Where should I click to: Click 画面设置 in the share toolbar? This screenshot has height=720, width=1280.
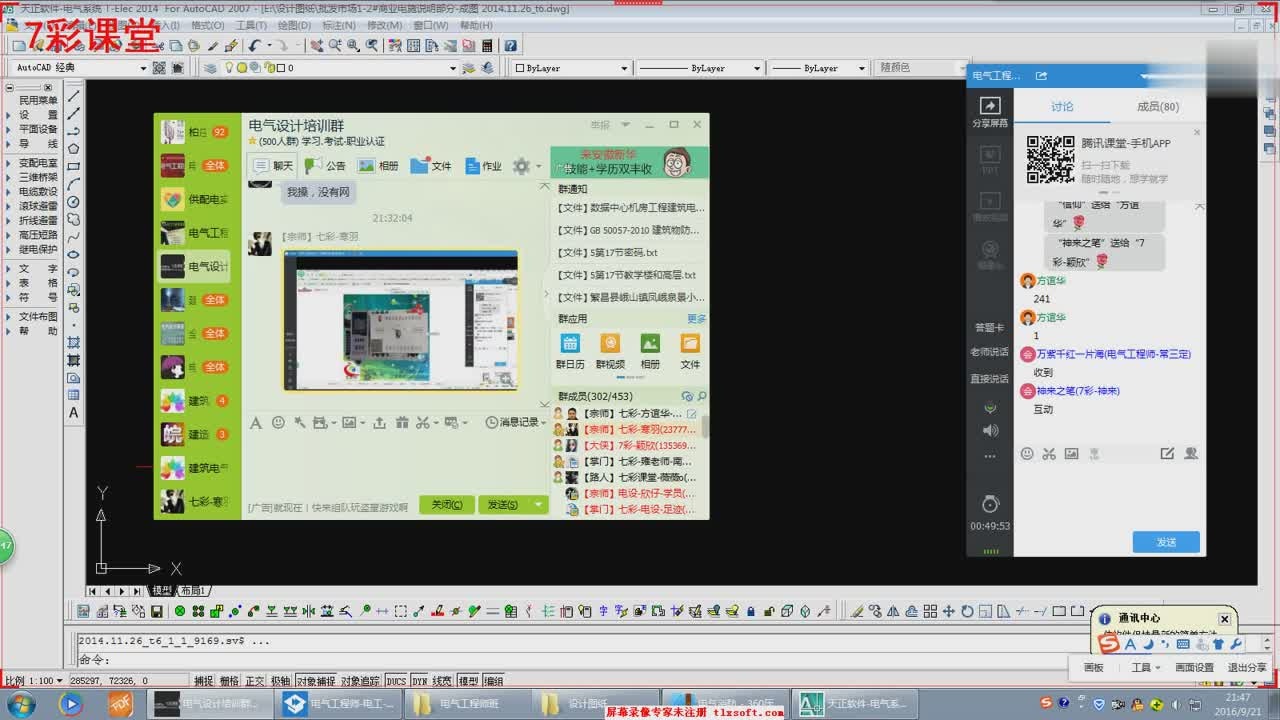point(1194,667)
